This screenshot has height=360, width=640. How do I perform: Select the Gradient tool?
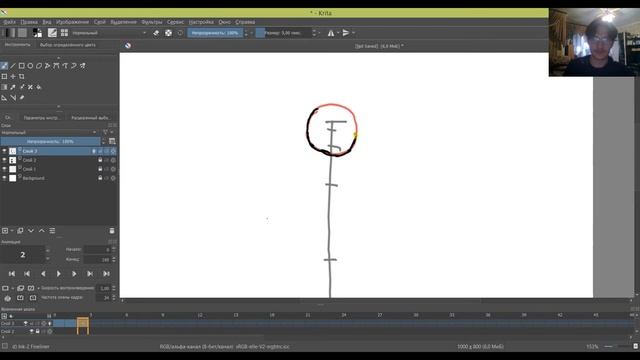[4, 87]
